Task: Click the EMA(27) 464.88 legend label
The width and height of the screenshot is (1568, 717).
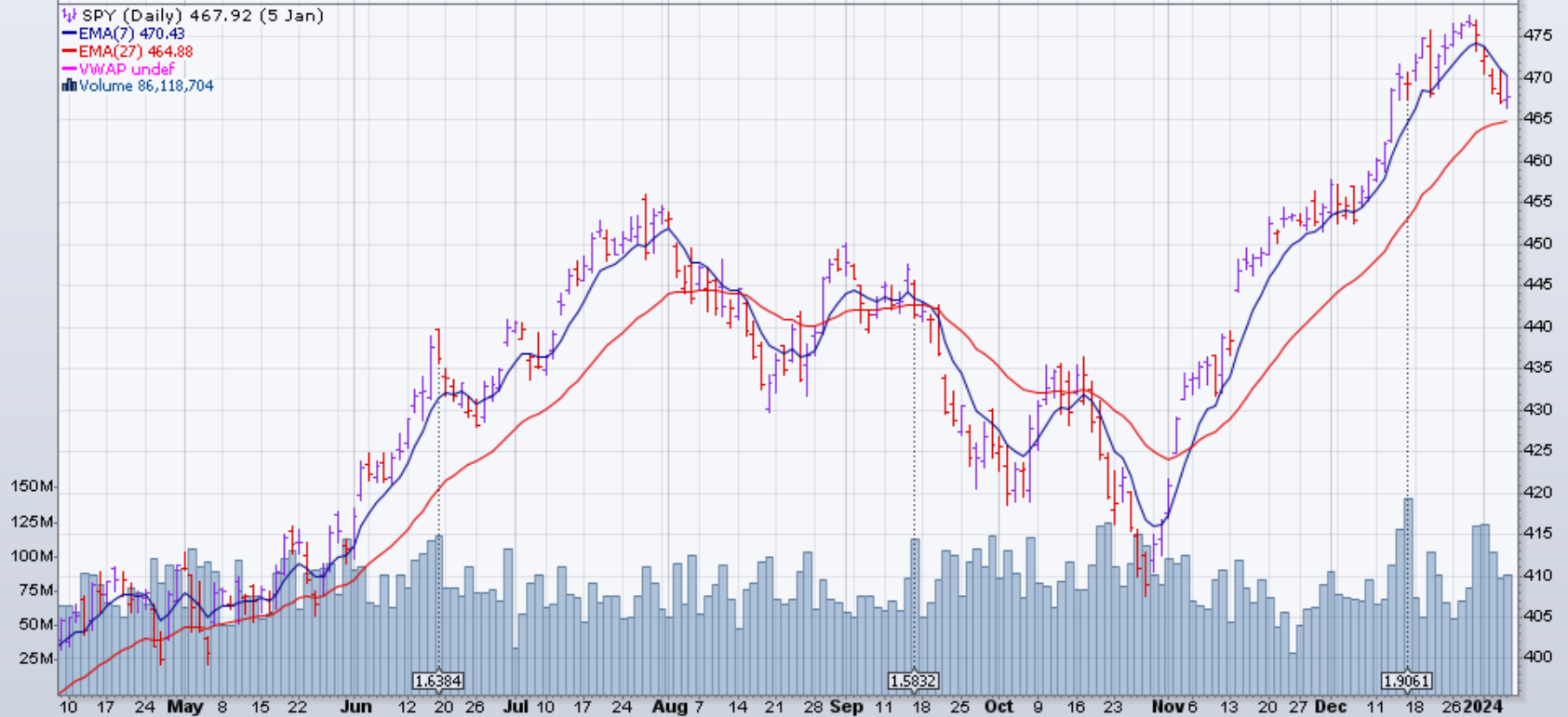Action: [136, 51]
